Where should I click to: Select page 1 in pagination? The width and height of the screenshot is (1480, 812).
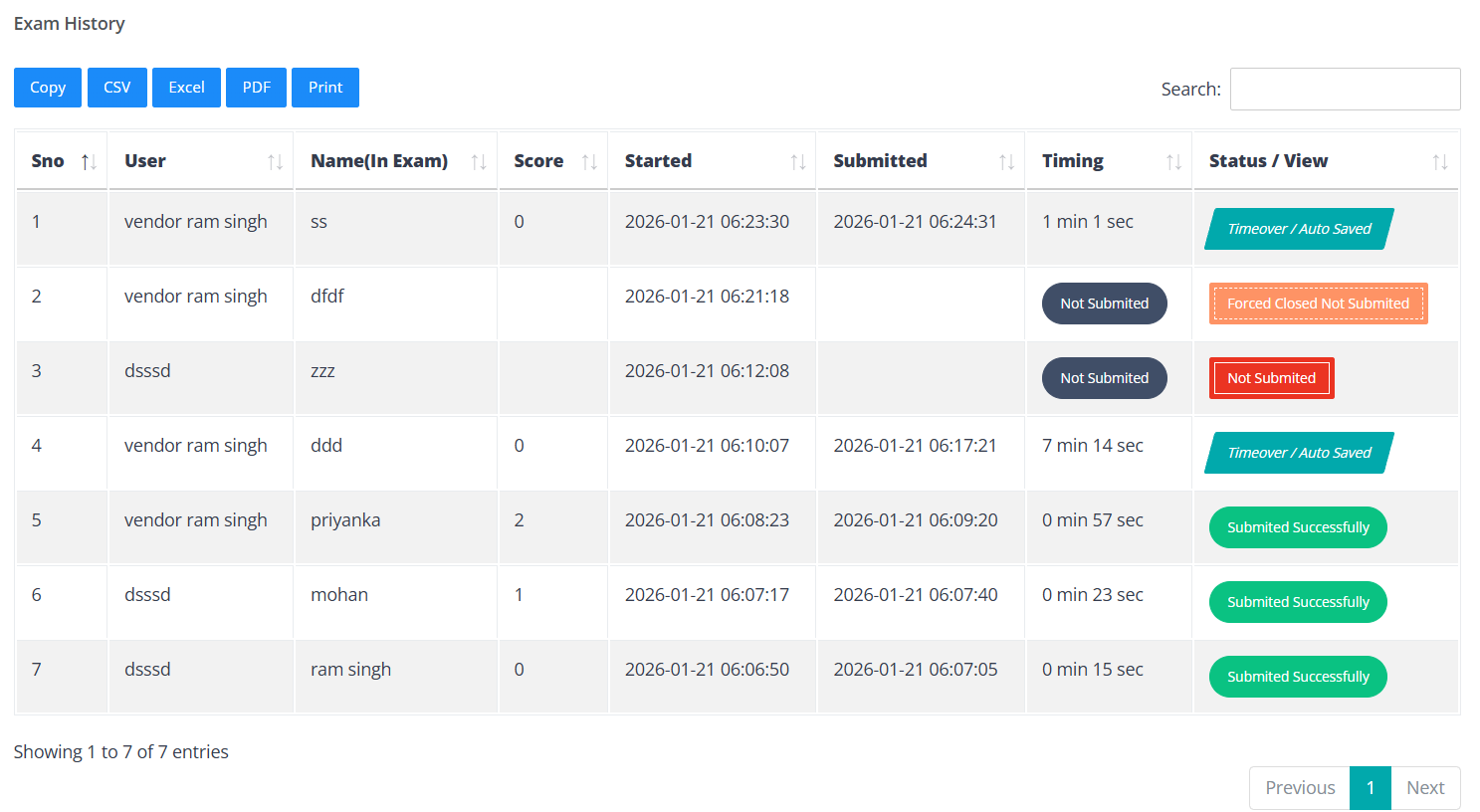click(x=1371, y=788)
